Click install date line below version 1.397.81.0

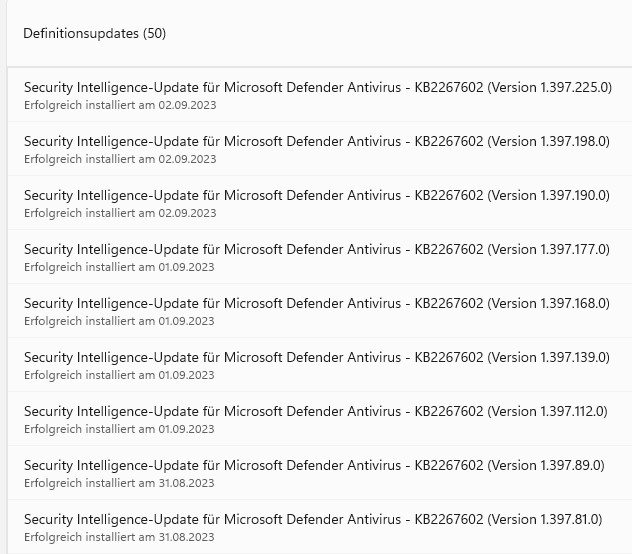119,537
